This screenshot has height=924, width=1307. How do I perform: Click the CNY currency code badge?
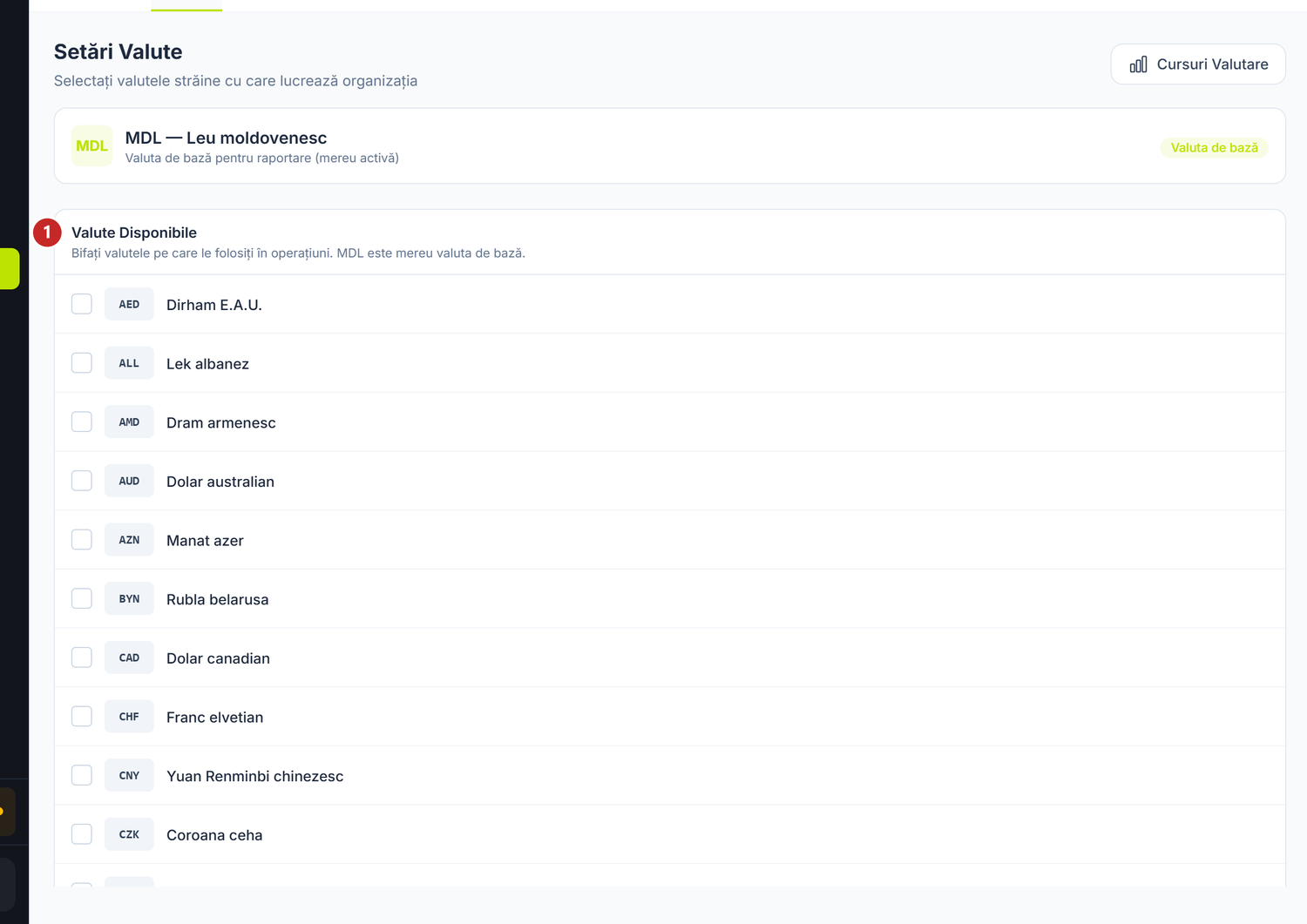point(129,775)
